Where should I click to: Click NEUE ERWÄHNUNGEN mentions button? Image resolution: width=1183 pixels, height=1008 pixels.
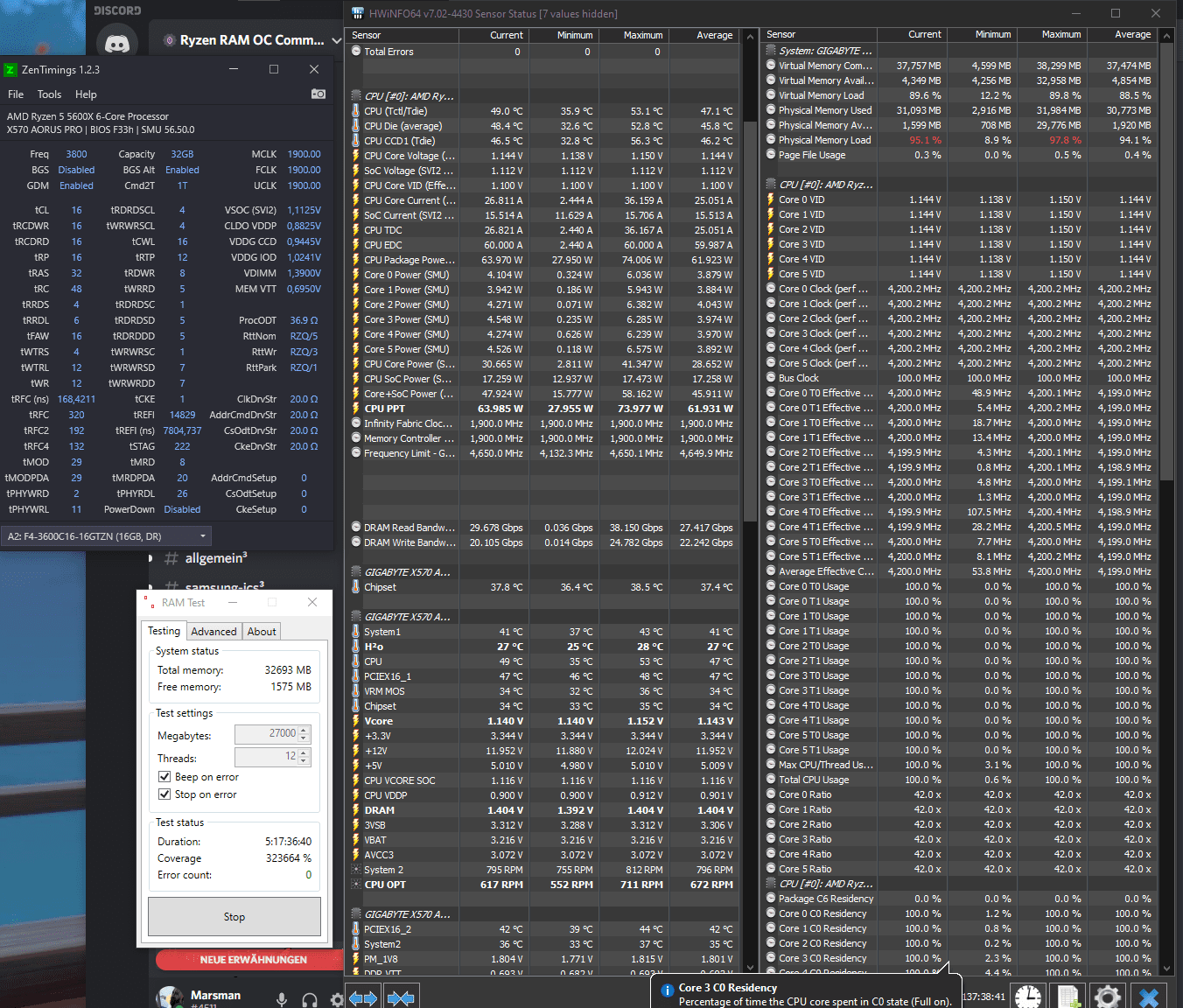(x=253, y=960)
